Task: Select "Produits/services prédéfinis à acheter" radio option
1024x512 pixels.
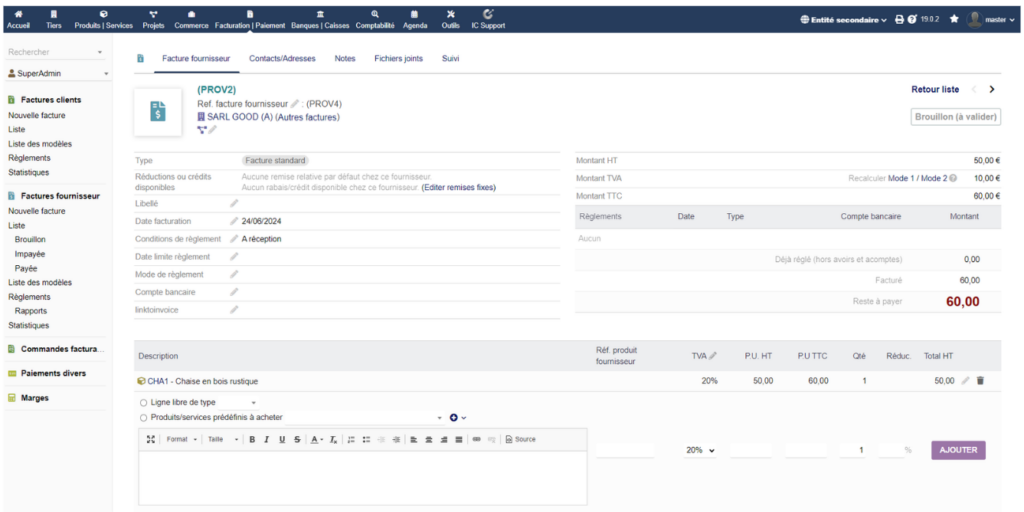Action: point(144,417)
